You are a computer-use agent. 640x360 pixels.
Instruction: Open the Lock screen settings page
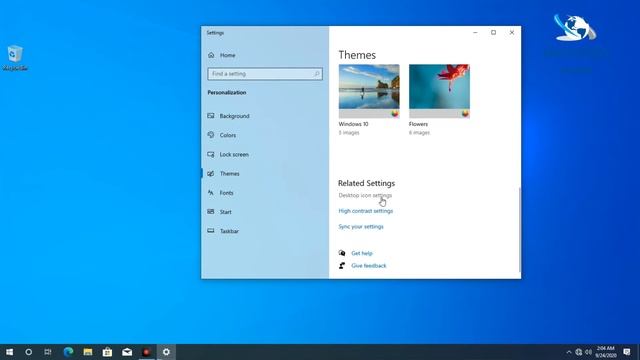pos(234,154)
